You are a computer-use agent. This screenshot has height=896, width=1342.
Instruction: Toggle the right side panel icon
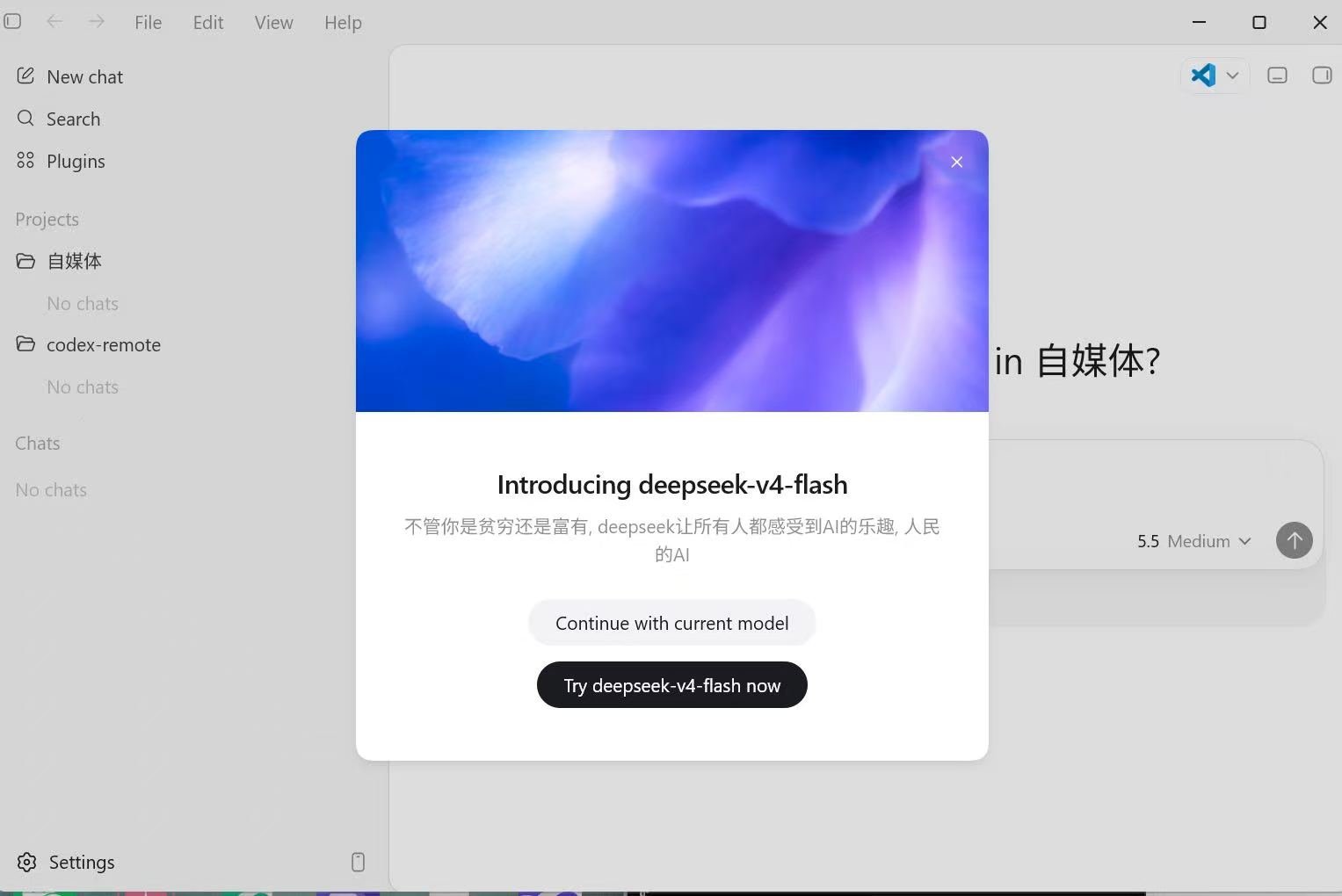[1322, 76]
